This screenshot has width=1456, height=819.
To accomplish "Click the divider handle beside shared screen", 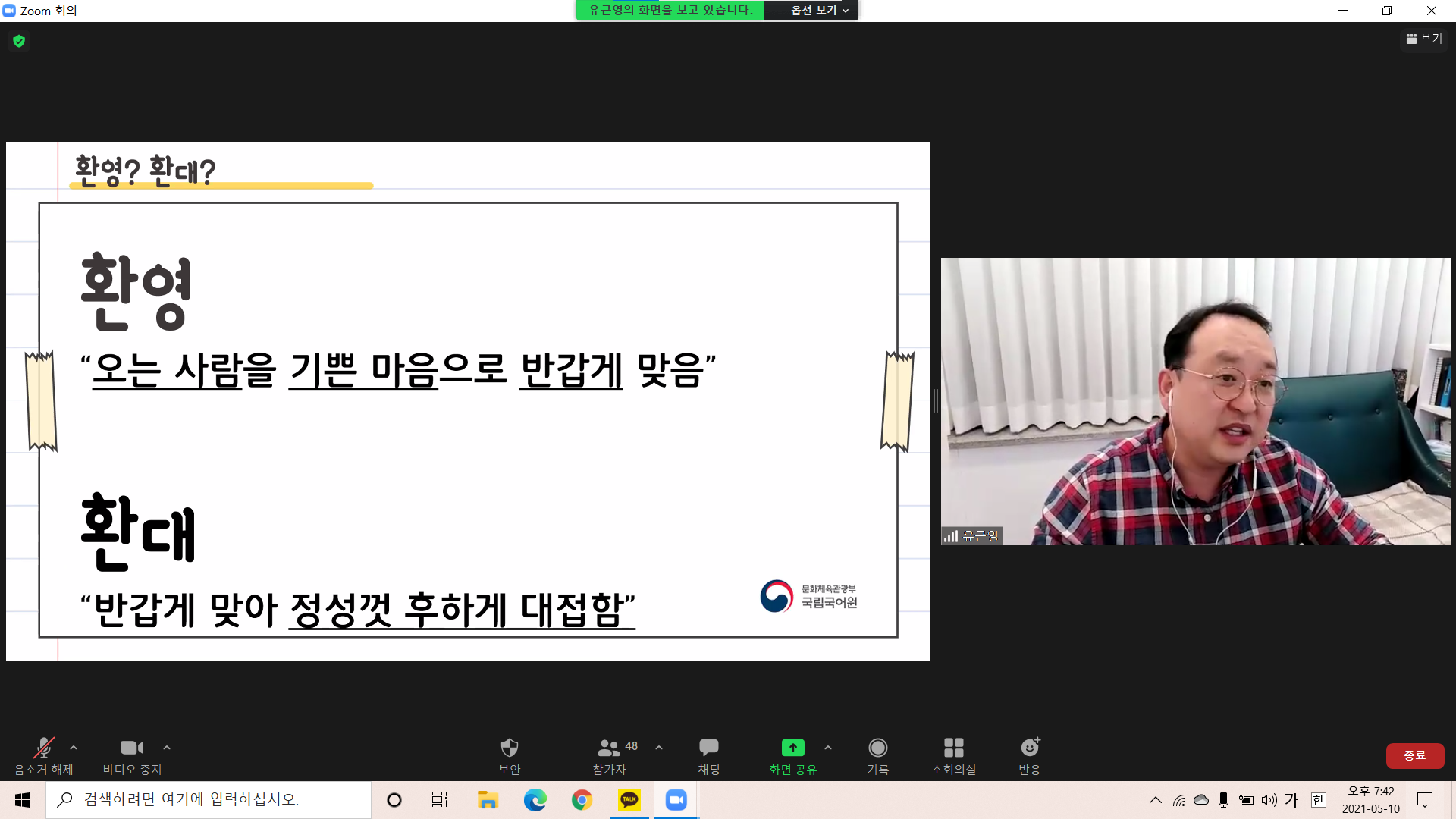I will coord(936,401).
